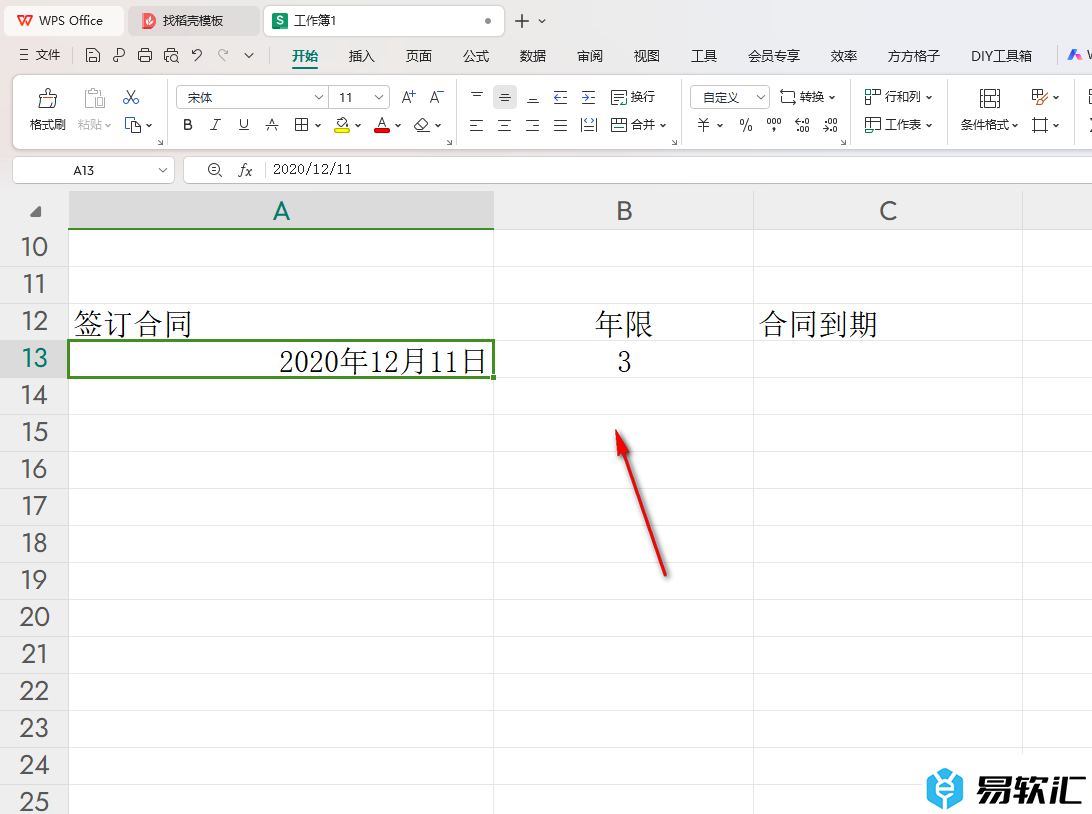The width and height of the screenshot is (1092, 814).
Task: Toggle Strikethrough formatting
Action: pyautogui.click(x=272, y=125)
